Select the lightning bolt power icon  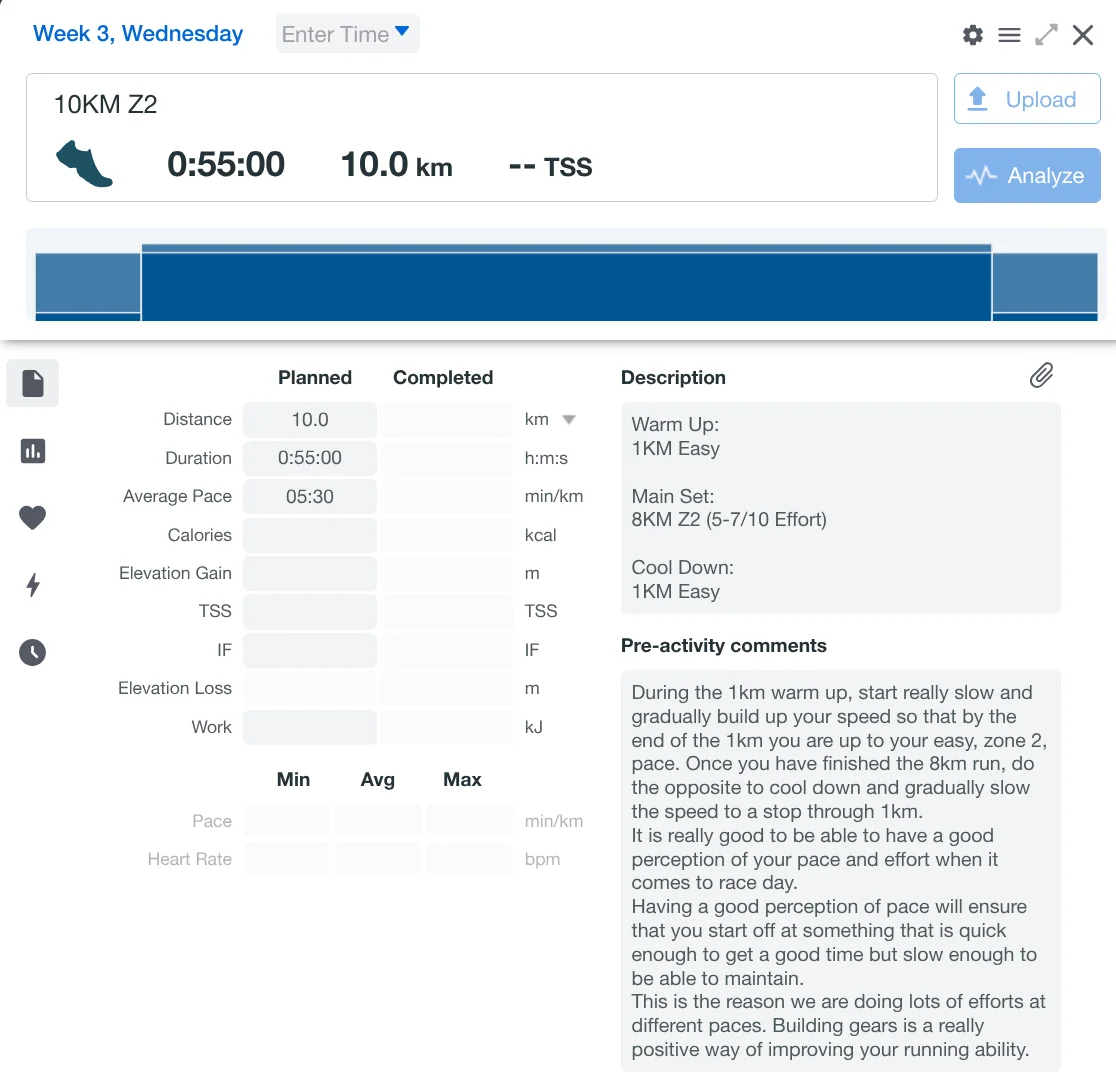pyautogui.click(x=33, y=585)
